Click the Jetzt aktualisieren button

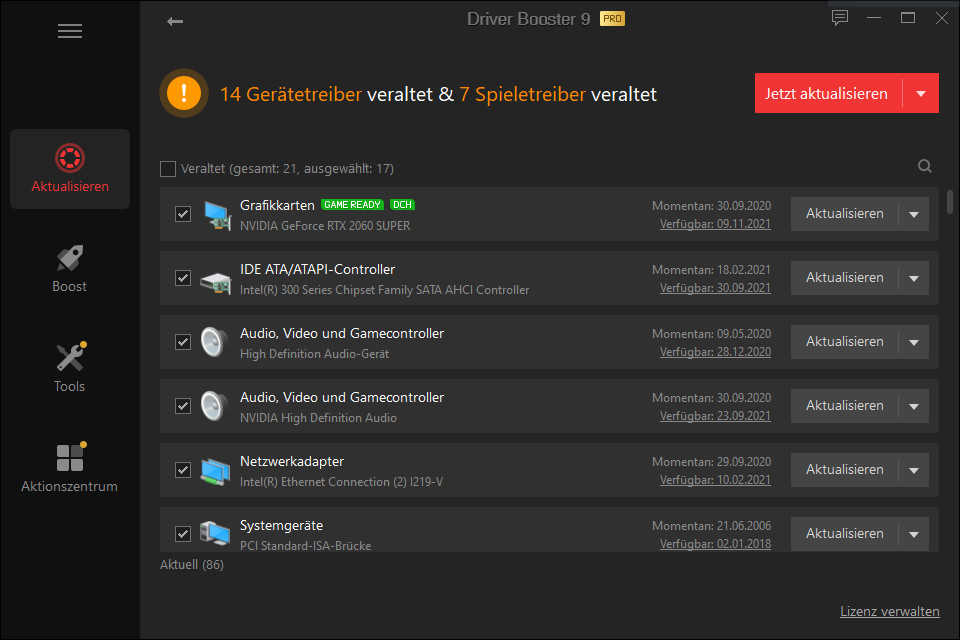click(x=828, y=94)
